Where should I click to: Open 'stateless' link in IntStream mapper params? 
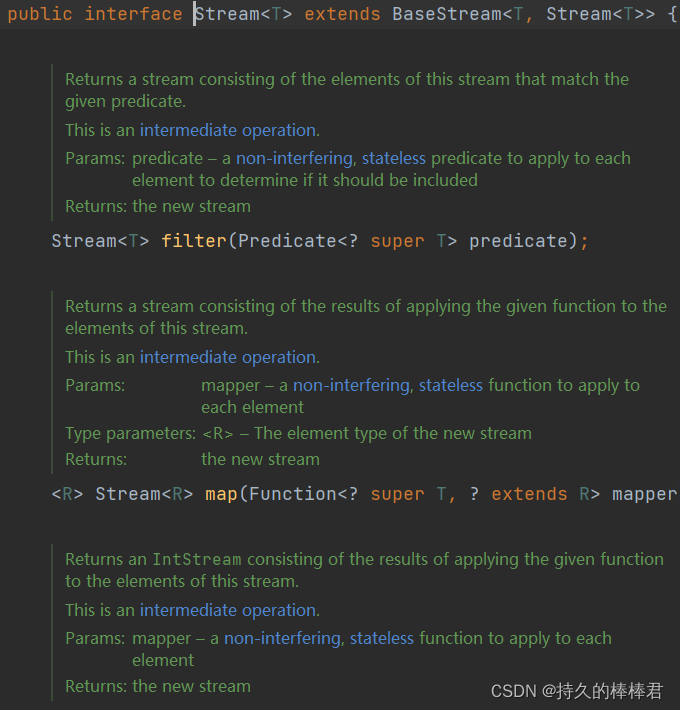382,638
